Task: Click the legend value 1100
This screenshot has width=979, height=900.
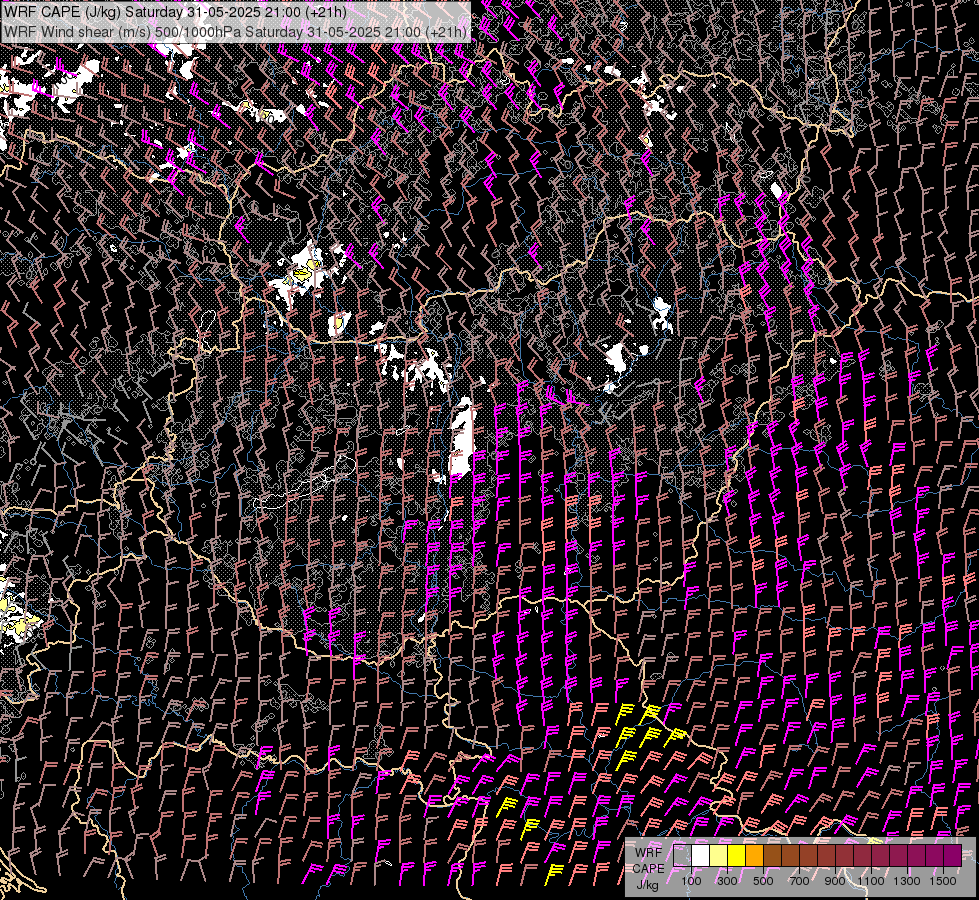Action: tap(871, 881)
